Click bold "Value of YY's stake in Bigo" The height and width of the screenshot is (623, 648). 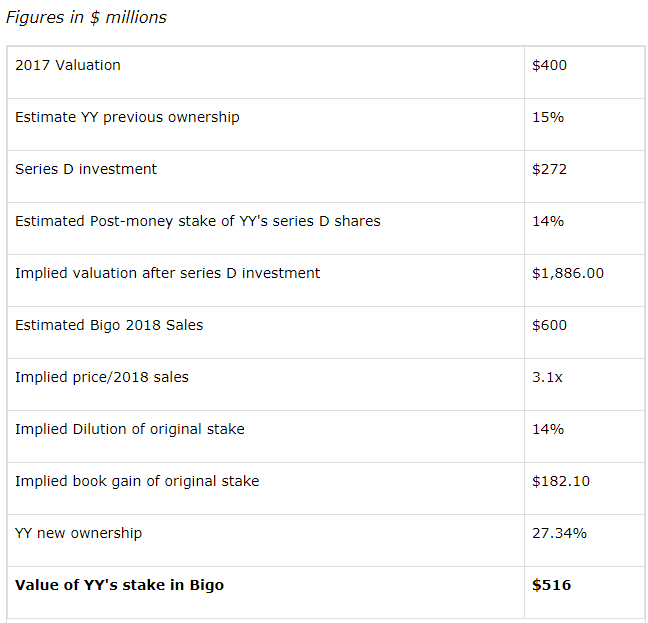[119, 585]
